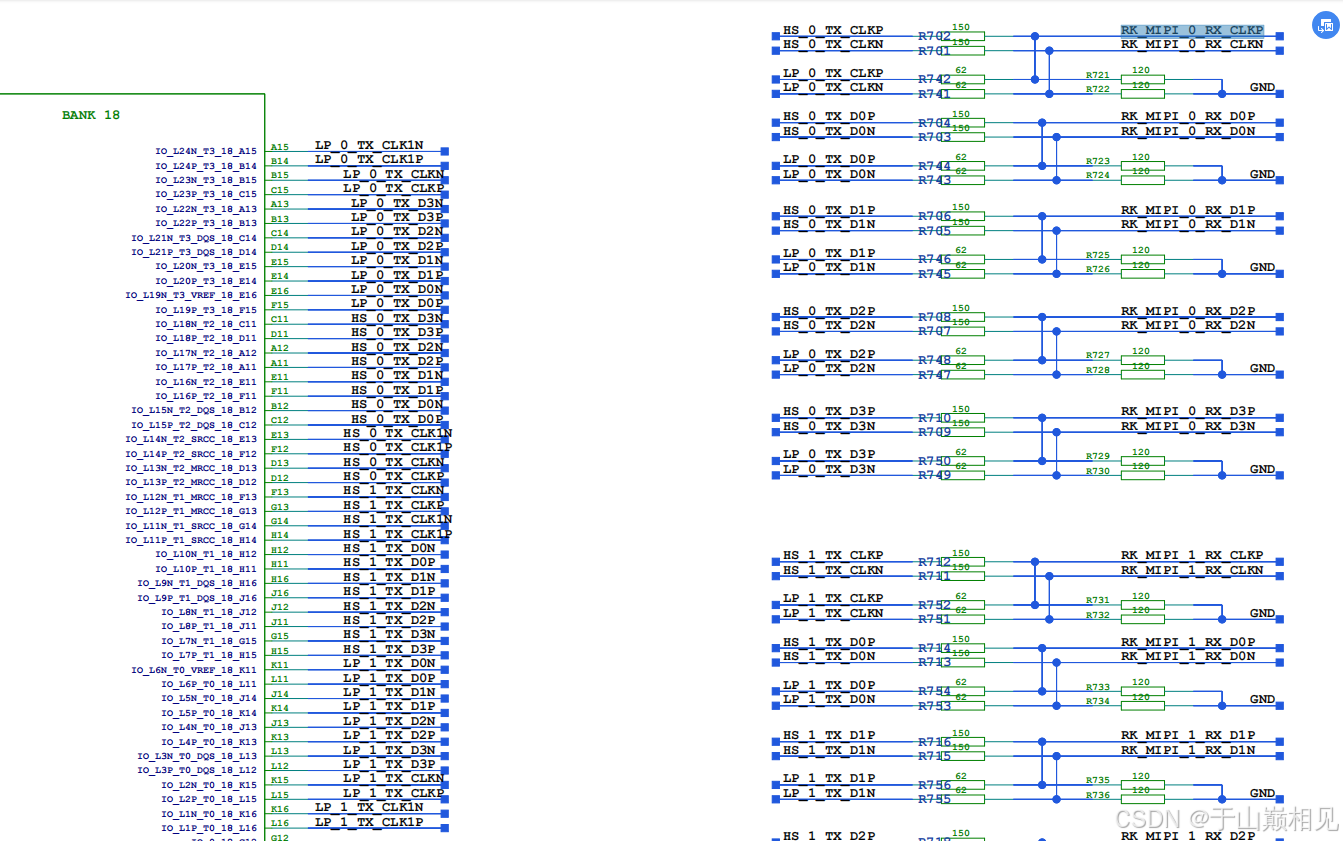Click the HS_1_TX_CLK1P net label
Image resolution: width=1343 pixels, height=841 pixels.
point(398,533)
